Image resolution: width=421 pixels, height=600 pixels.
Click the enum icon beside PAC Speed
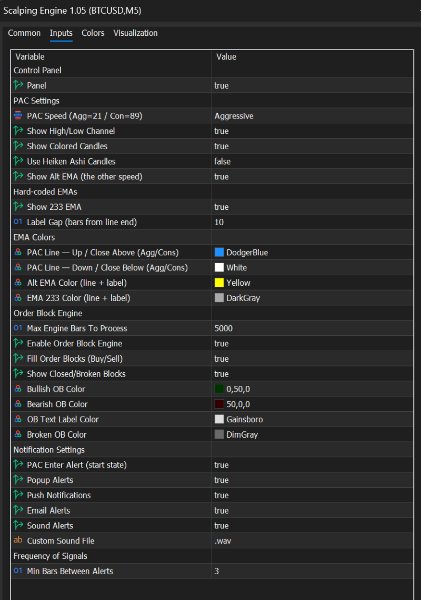click(18, 116)
